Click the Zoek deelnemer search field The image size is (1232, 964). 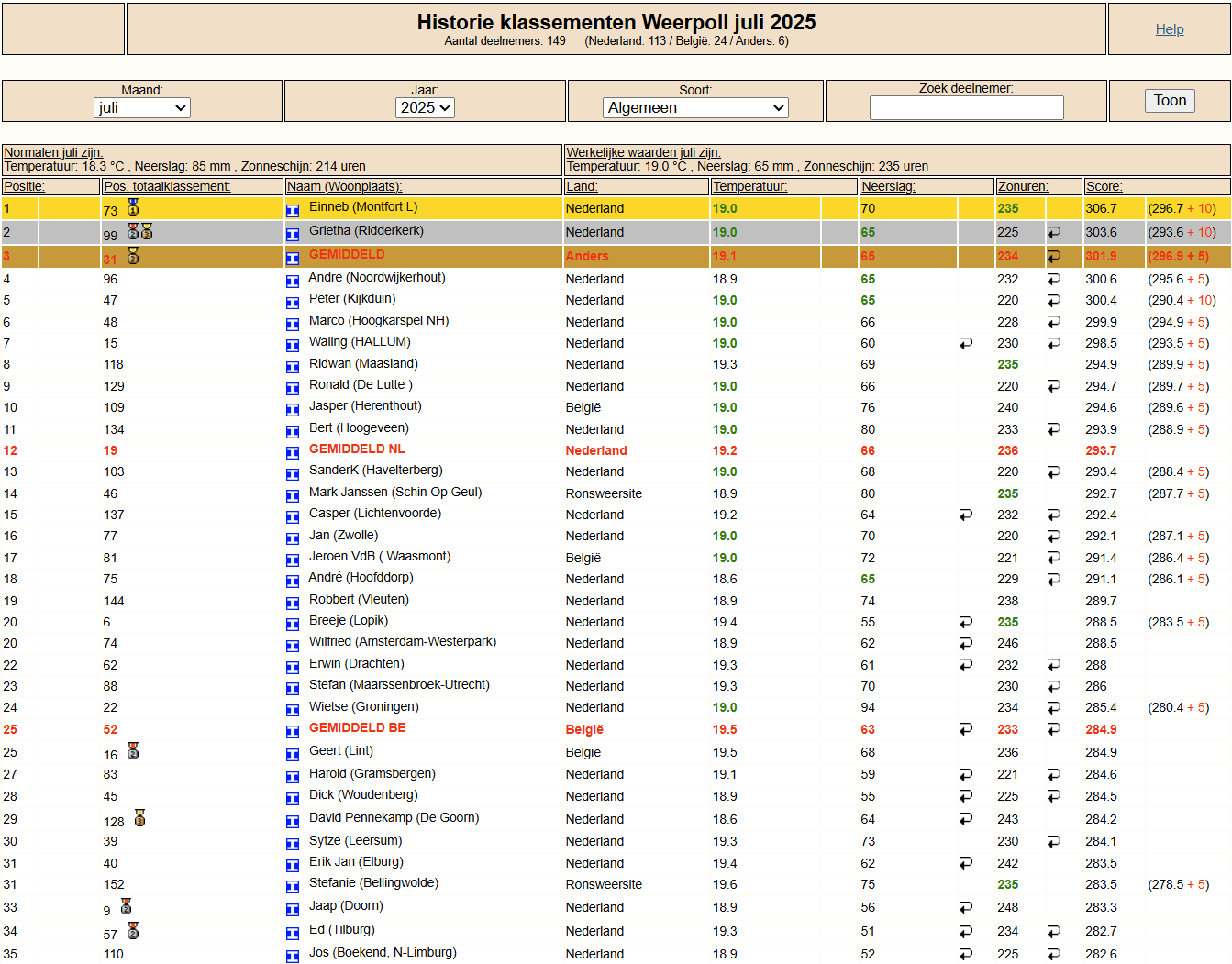point(966,107)
